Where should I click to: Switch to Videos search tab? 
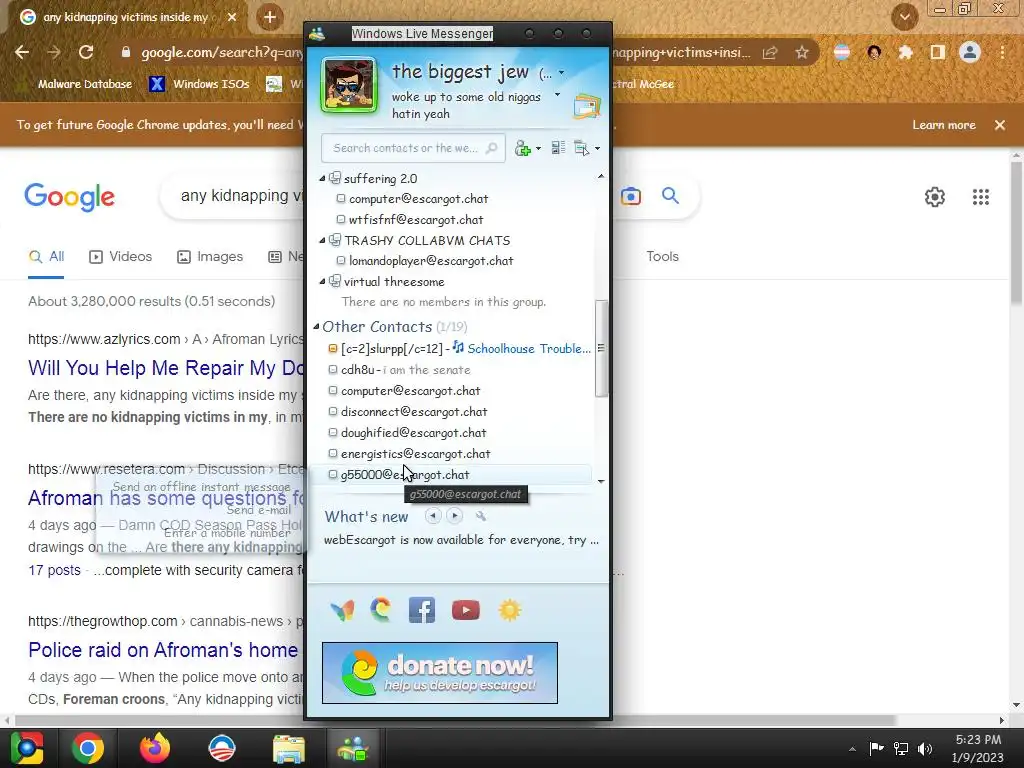[x=121, y=257]
